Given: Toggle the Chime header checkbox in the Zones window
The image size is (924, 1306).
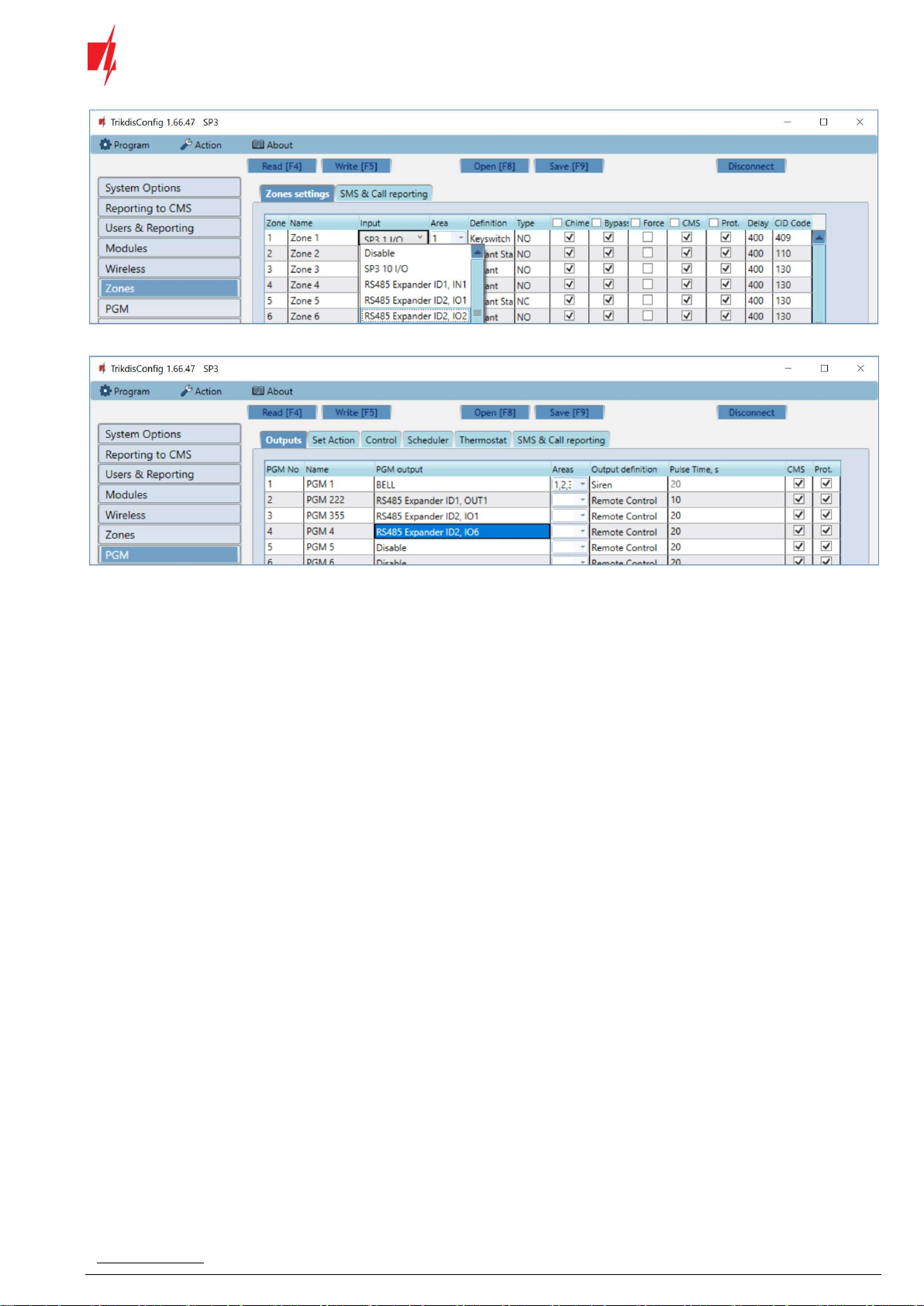Looking at the screenshot, I should click(x=557, y=223).
